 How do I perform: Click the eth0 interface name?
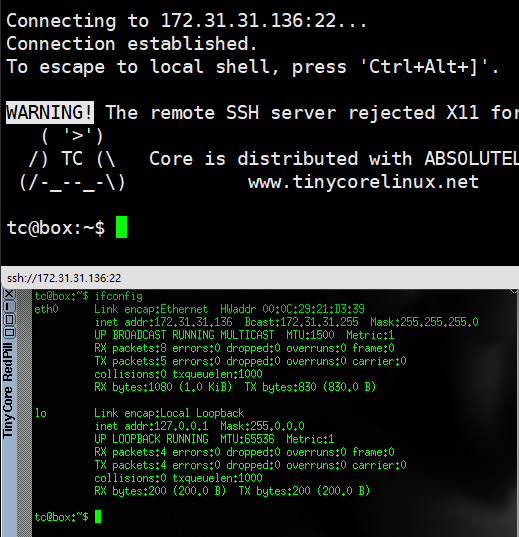[47, 309]
